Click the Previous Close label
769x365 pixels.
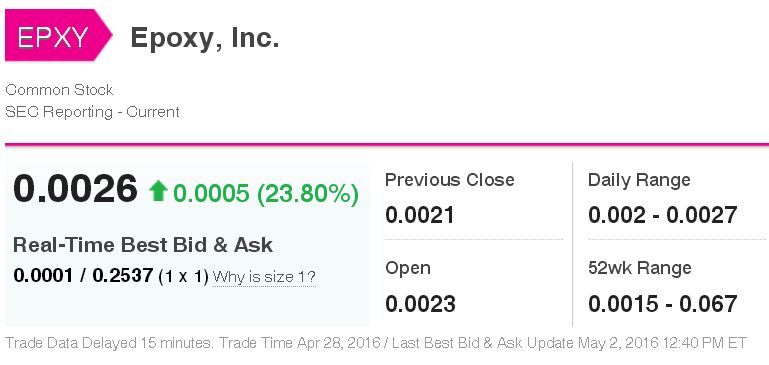(x=450, y=180)
